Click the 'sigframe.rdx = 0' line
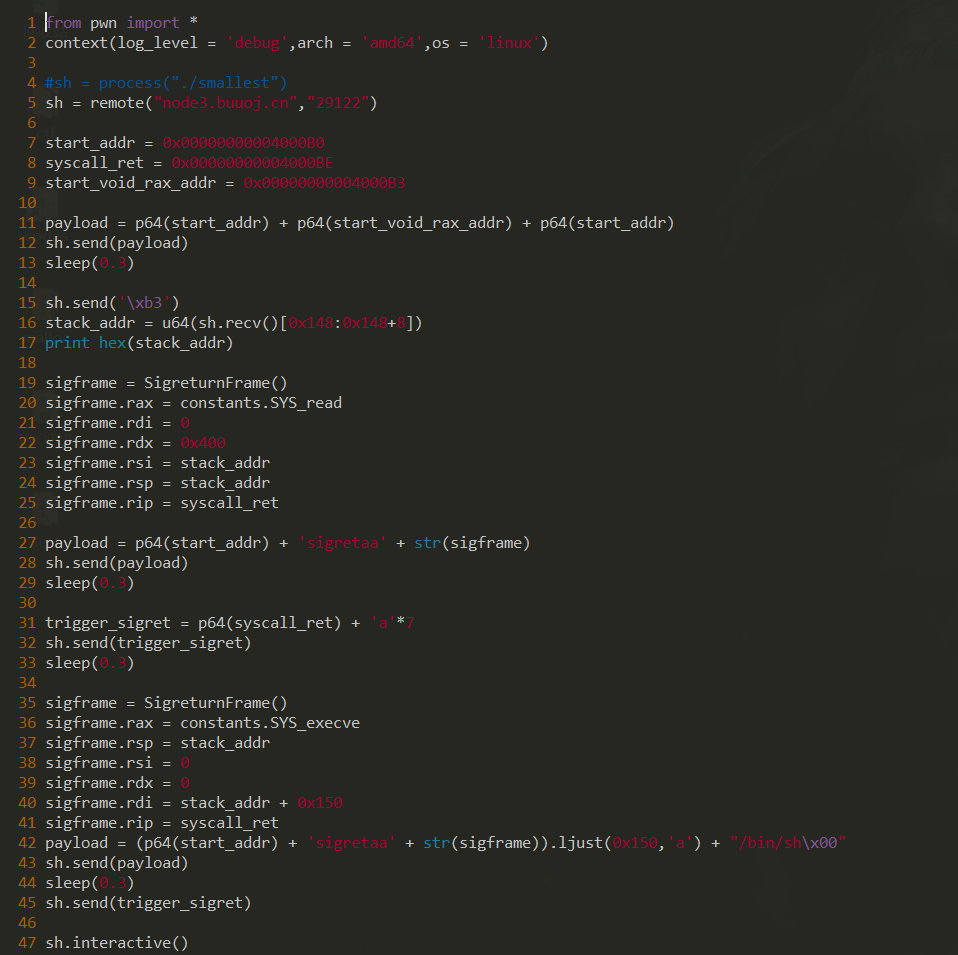Viewport: 958px width, 955px height. click(x=117, y=783)
